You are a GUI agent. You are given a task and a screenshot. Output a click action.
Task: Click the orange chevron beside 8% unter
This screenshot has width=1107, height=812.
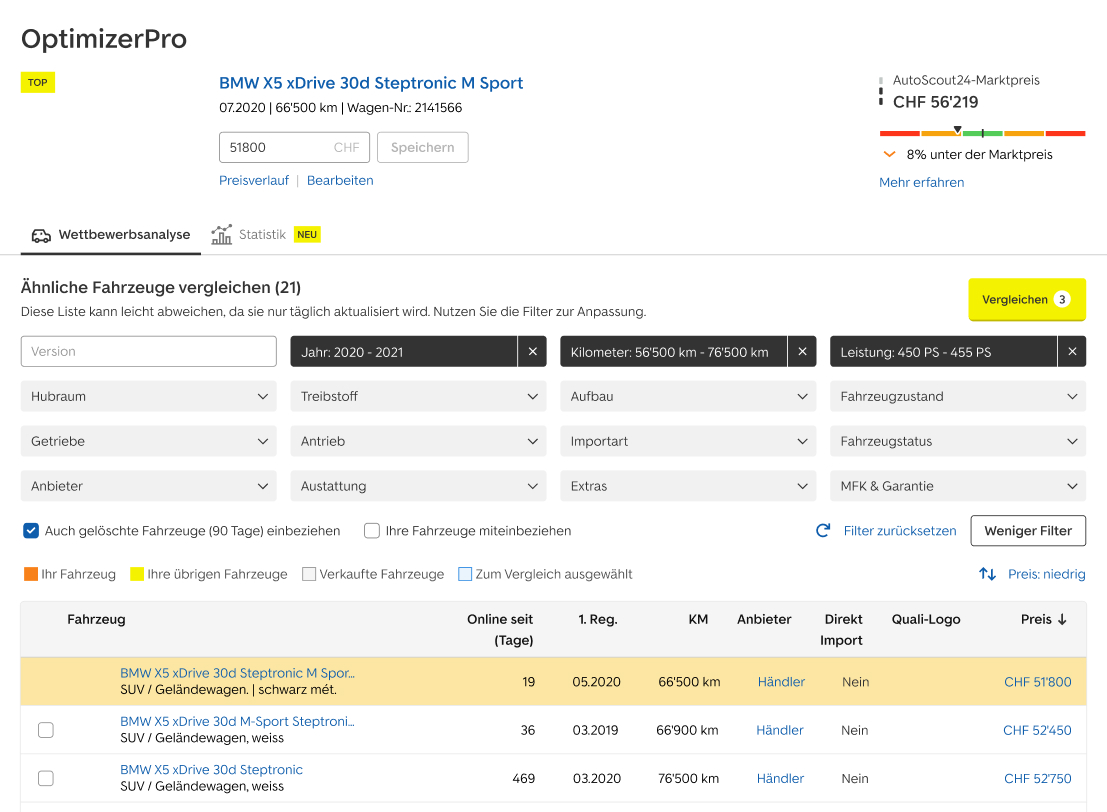890,155
